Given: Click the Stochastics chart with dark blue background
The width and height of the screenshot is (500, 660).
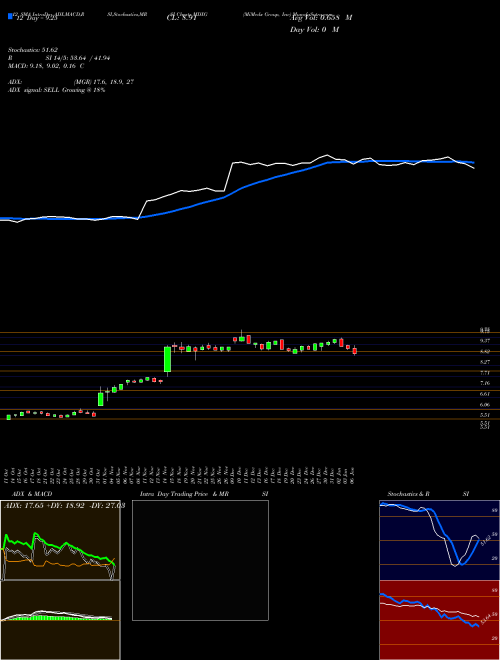Looking at the screenshot, I should (x=439, y=540).
